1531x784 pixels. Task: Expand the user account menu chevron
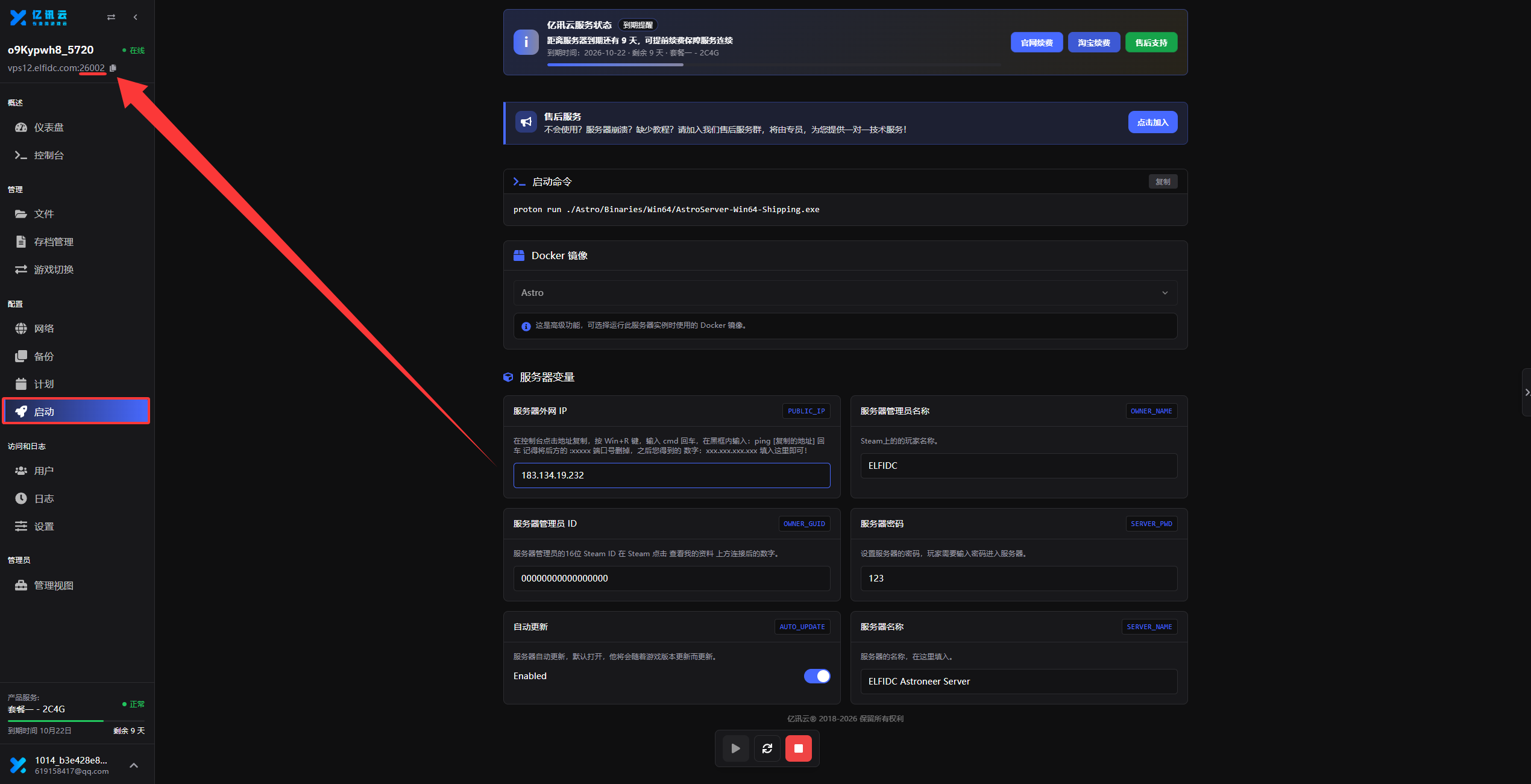[x=134, y=765]
